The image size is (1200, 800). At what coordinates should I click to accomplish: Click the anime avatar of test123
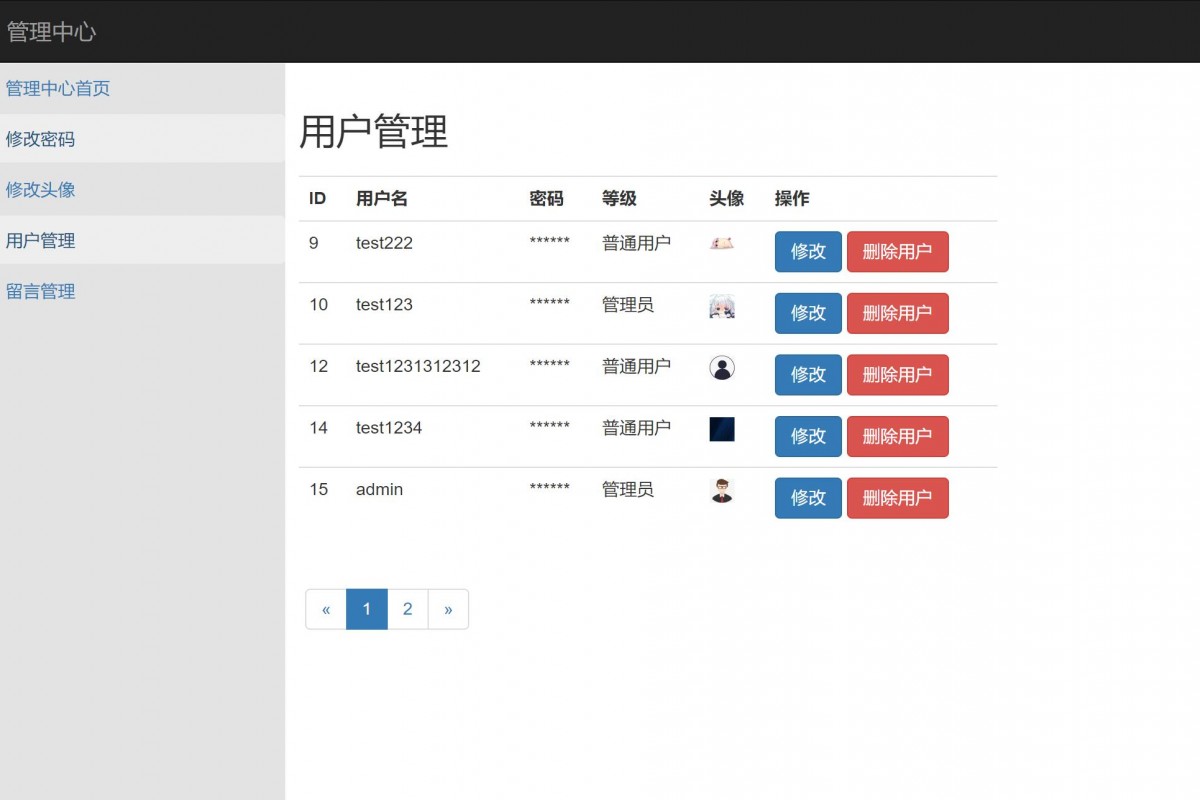(x=721, y=306)
